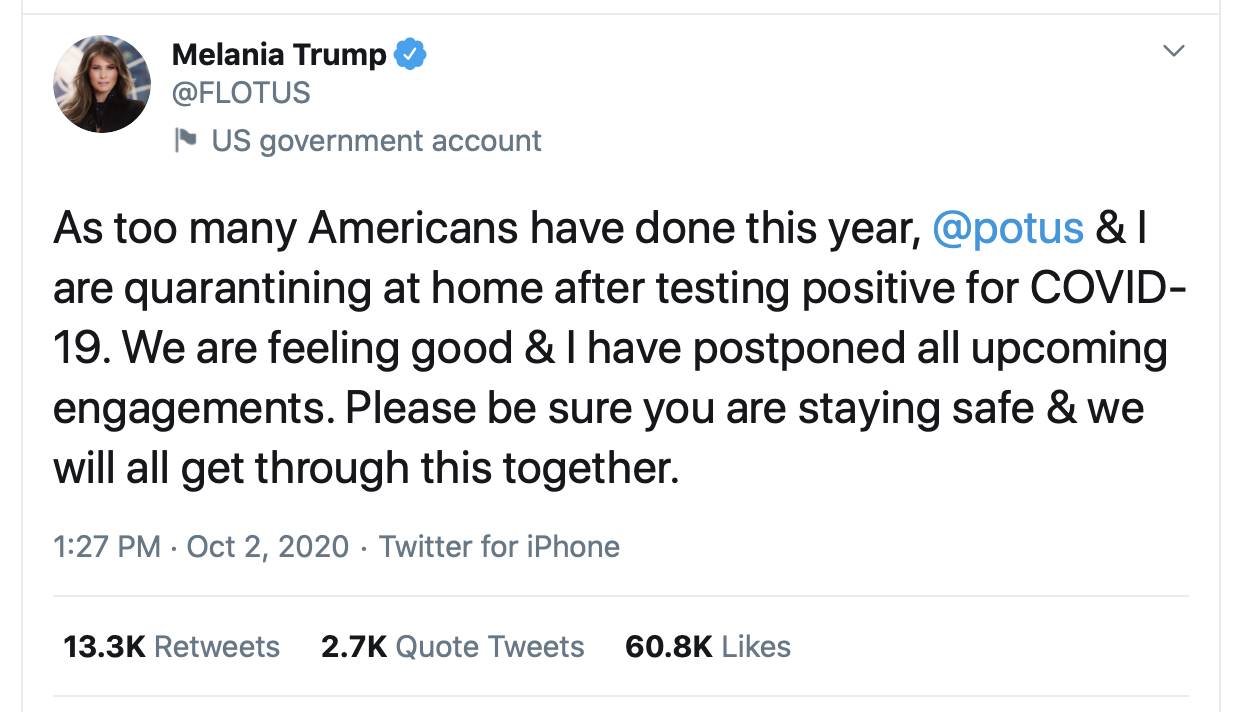The height and width of the screenshot is (712, 1242).
Task: Click the flag icon beside government label
Action: (185, 140)
